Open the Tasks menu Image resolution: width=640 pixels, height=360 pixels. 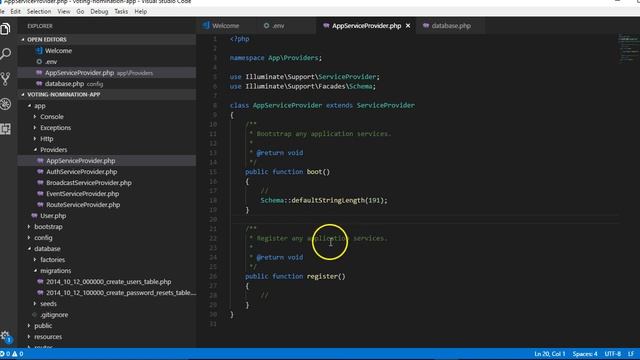point(121,11)
